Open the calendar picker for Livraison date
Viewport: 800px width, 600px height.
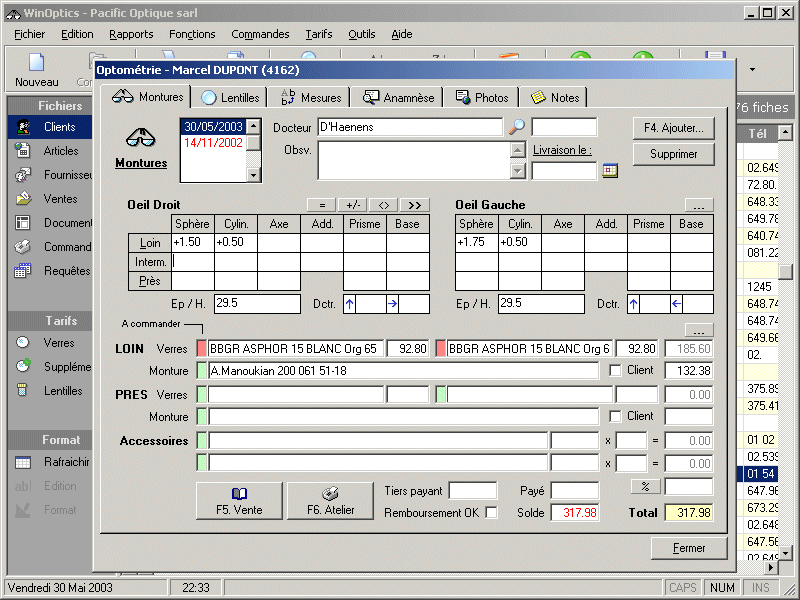[610, 171]
